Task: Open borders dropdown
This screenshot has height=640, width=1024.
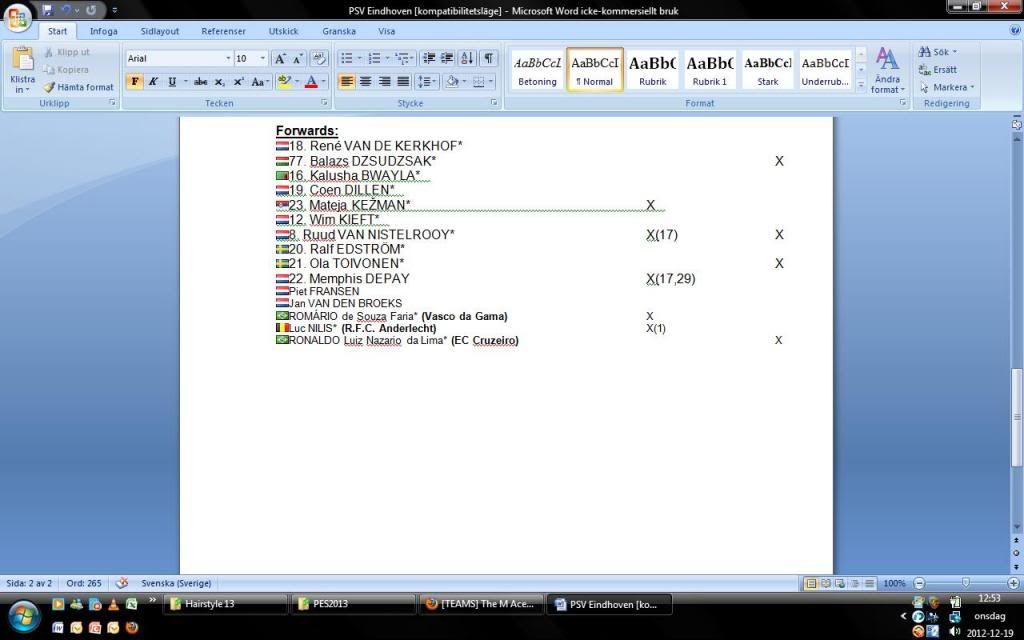Action: pyautogui.click(x=483, y=82)
